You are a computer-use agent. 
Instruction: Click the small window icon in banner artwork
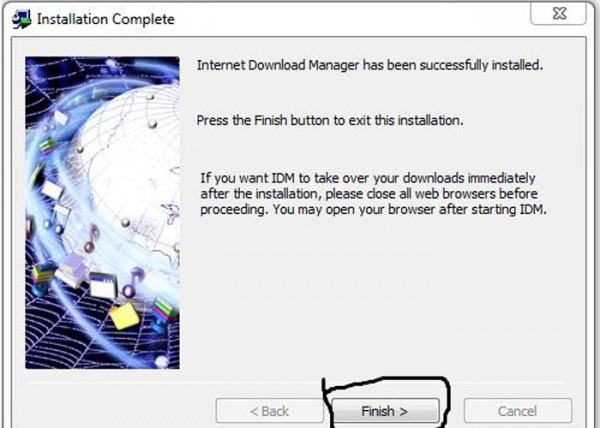[x=103, y=285]
